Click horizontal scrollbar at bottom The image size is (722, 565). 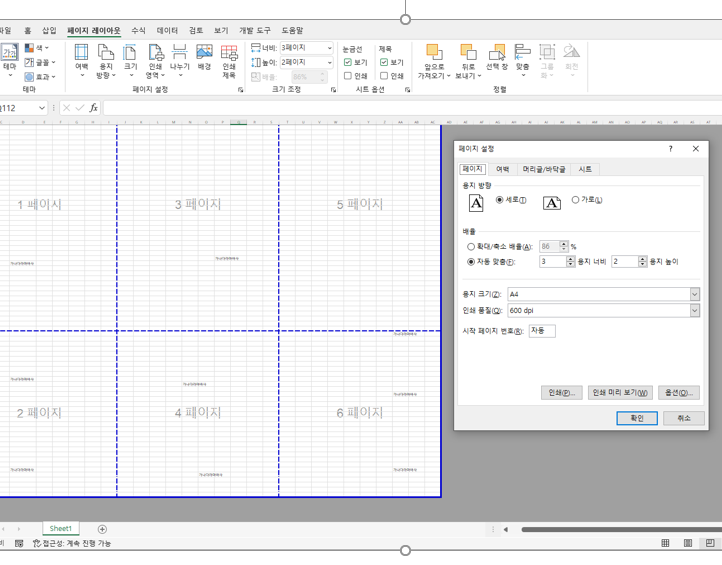621,530
